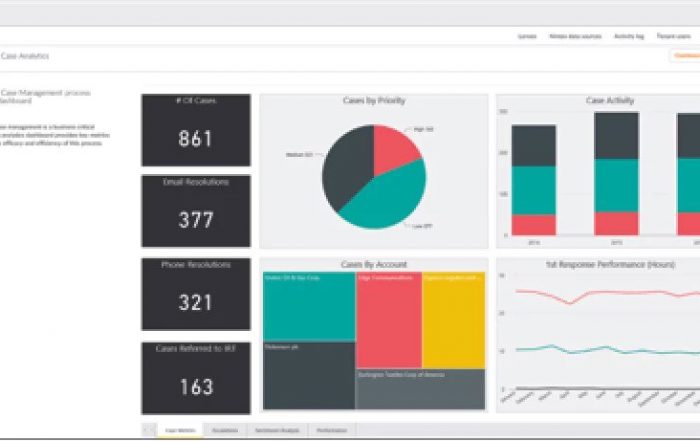Open the Case Metrics report tab
Image resolution: width=700 pixels, height=441 pixels.
[180, 430]
